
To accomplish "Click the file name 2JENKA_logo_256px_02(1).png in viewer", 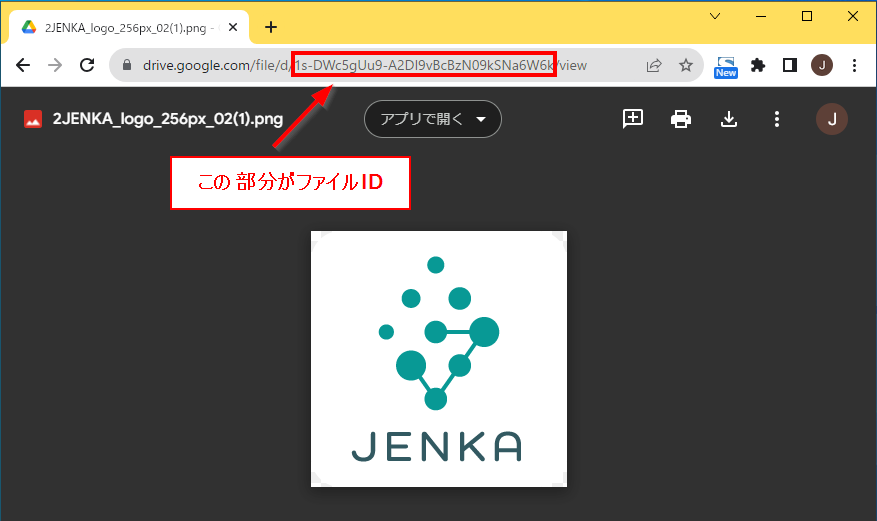I will (x=168, y=119).
